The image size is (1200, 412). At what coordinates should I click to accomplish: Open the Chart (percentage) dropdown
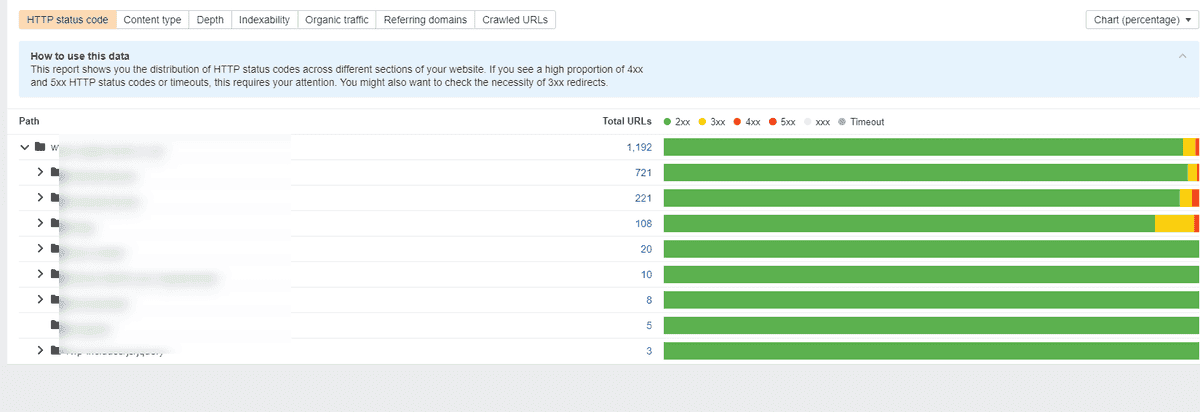pyautogui.click(x=1139, y=20)
